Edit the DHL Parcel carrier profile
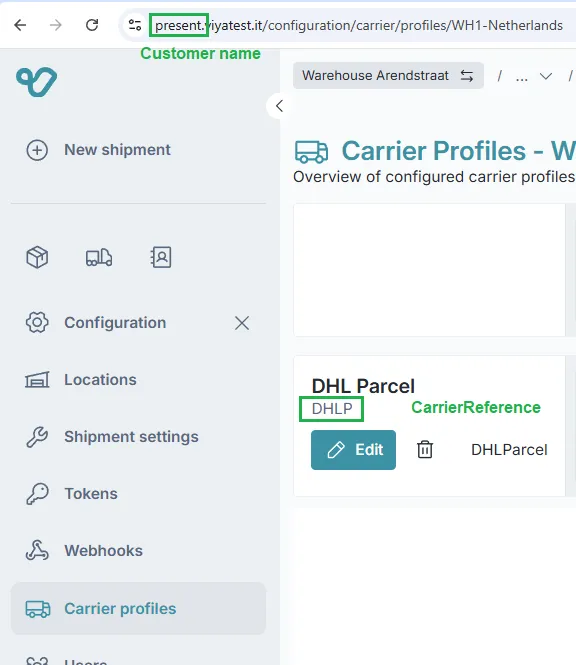 [353, 450]
